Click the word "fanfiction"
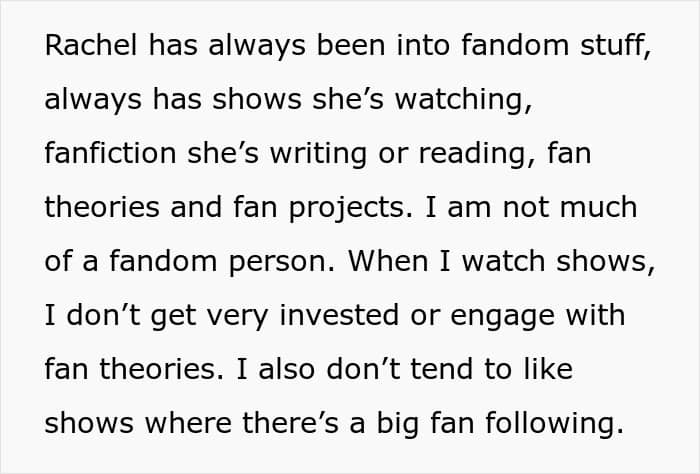Screen dimensions: 700x474 pyautogui.click(x=110, y=153)
